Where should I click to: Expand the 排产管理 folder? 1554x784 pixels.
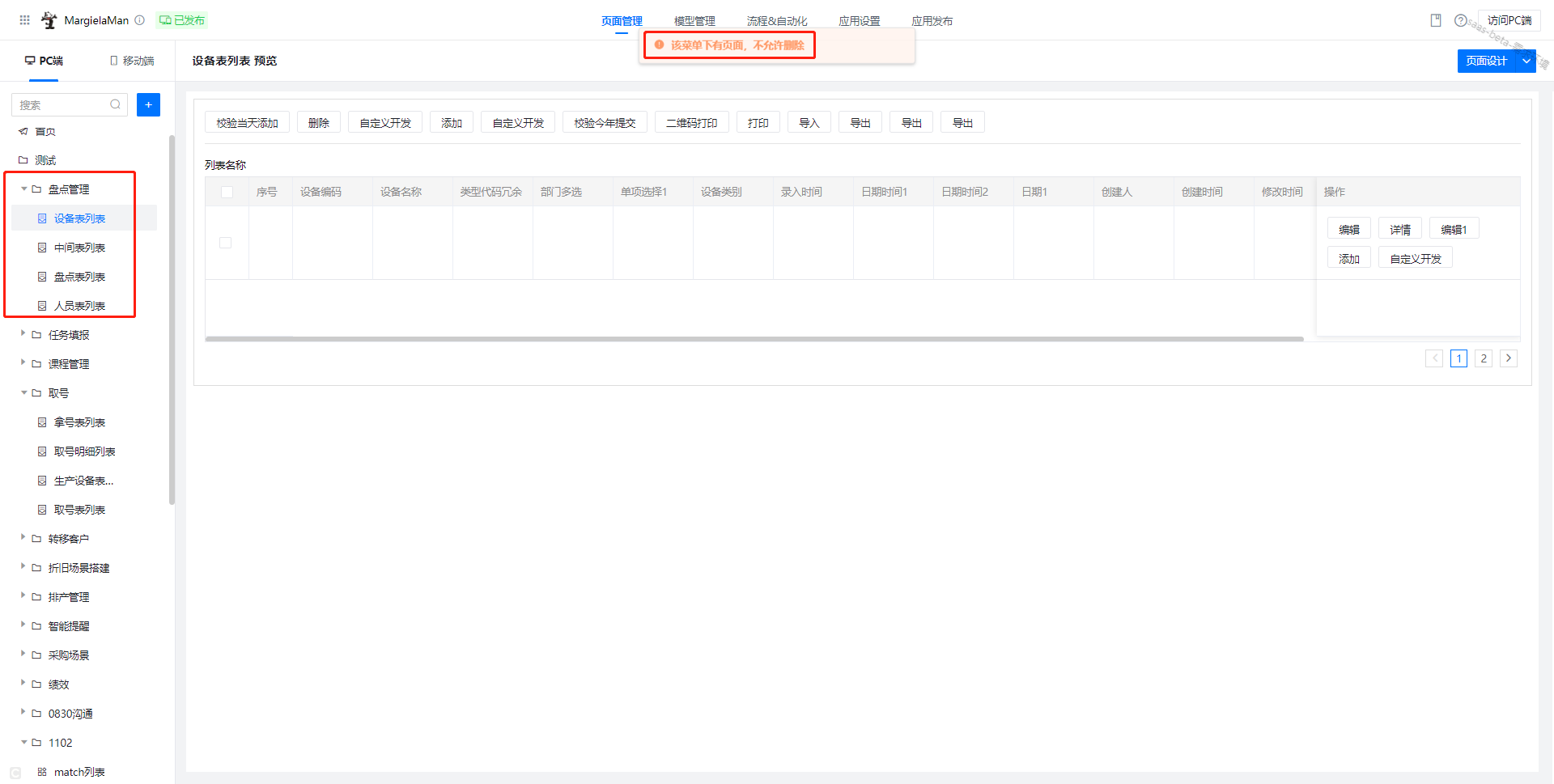click(x=23, y=596)
